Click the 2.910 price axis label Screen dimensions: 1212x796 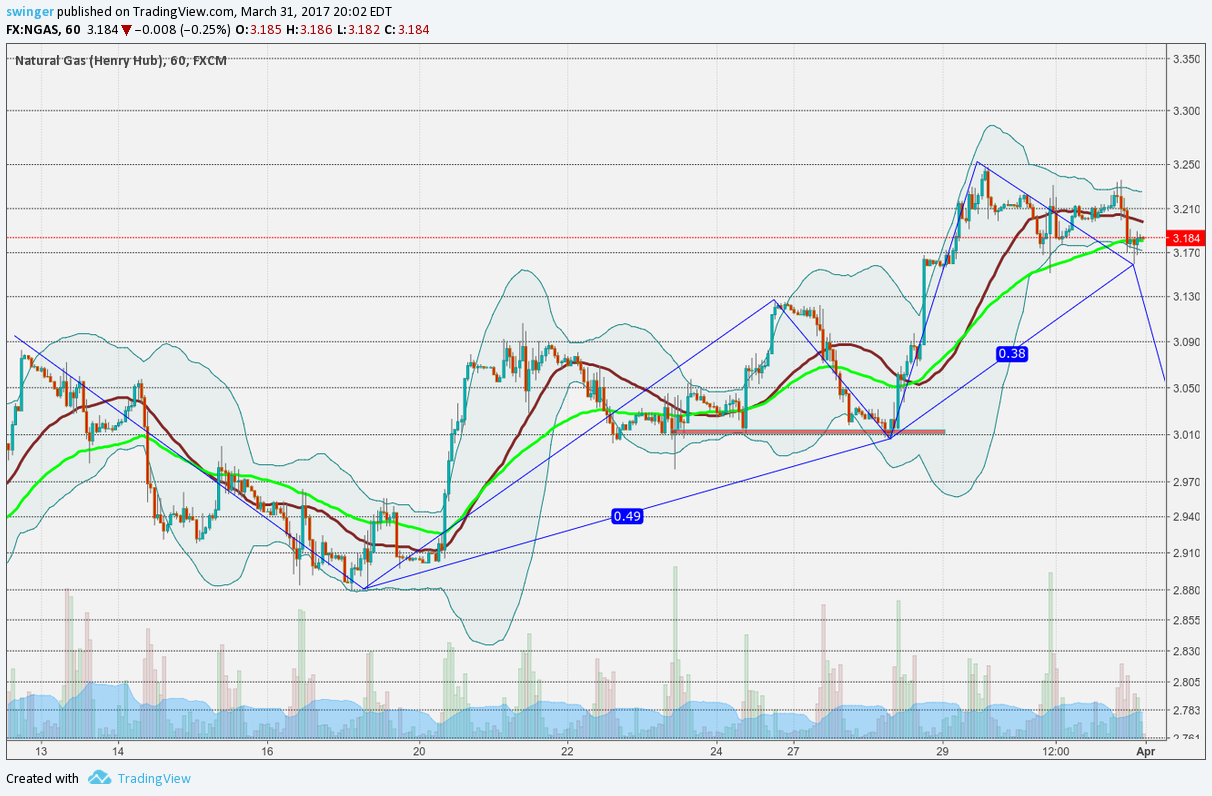point(1186,553)
